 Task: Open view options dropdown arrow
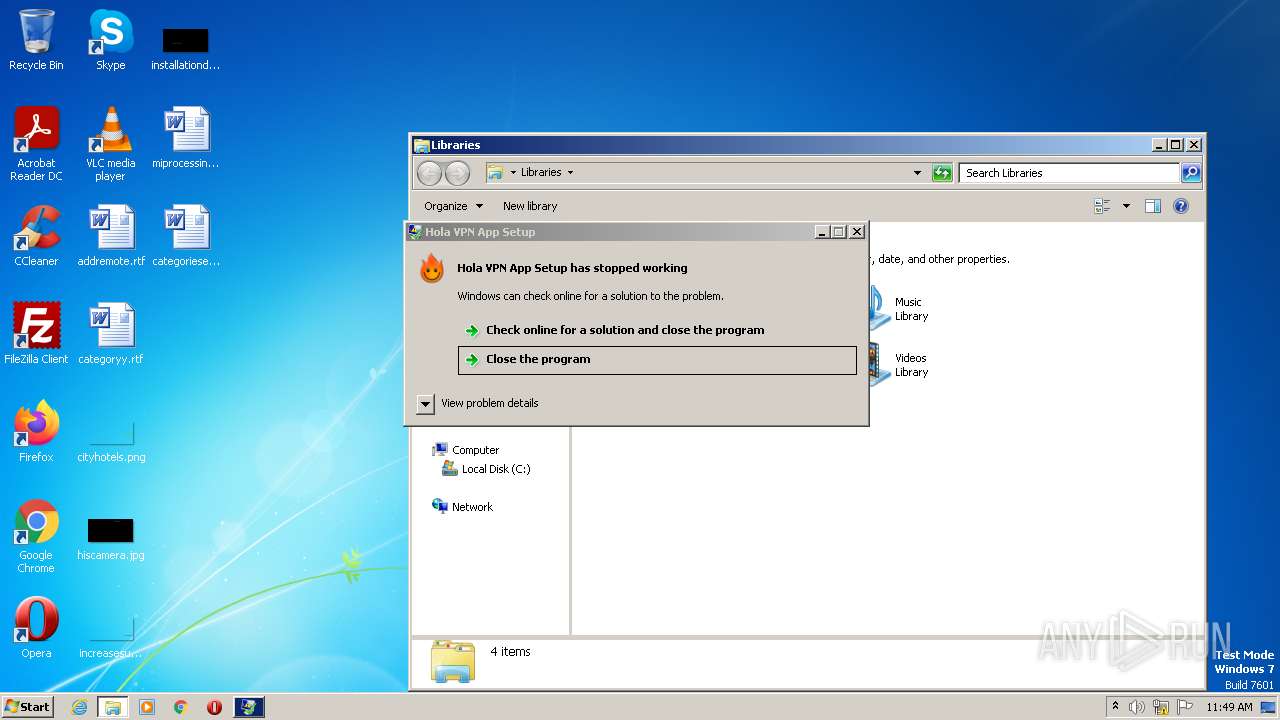1126,206
